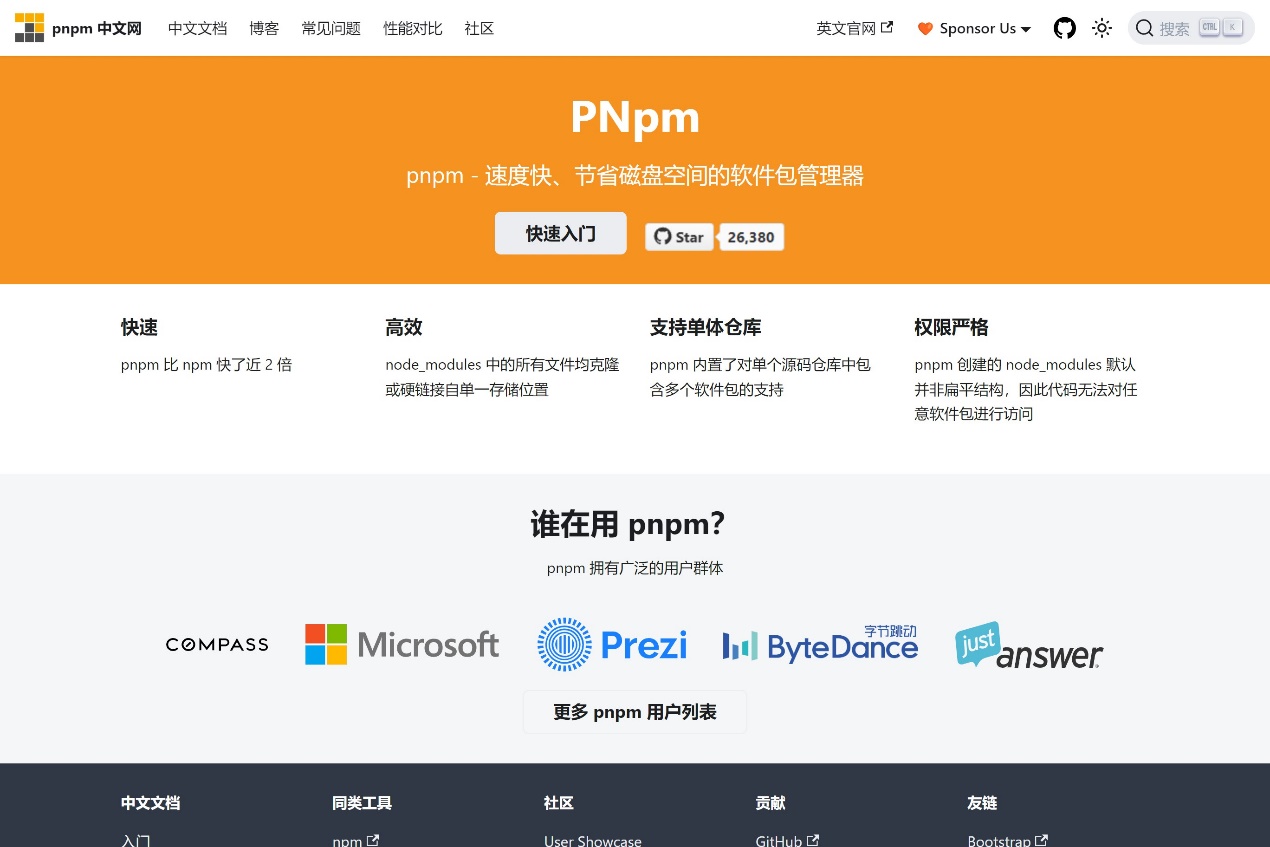The height and width of the screenshot is (847, 1270).
Task: Open 中文文档 in navbar
Action: point(198,28)
